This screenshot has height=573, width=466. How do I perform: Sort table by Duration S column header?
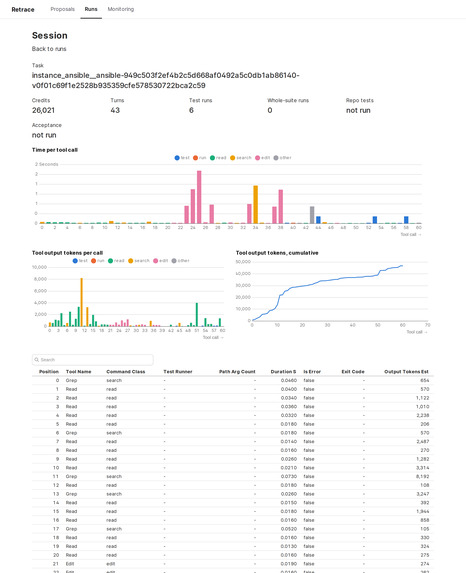(x=283, y=372)
